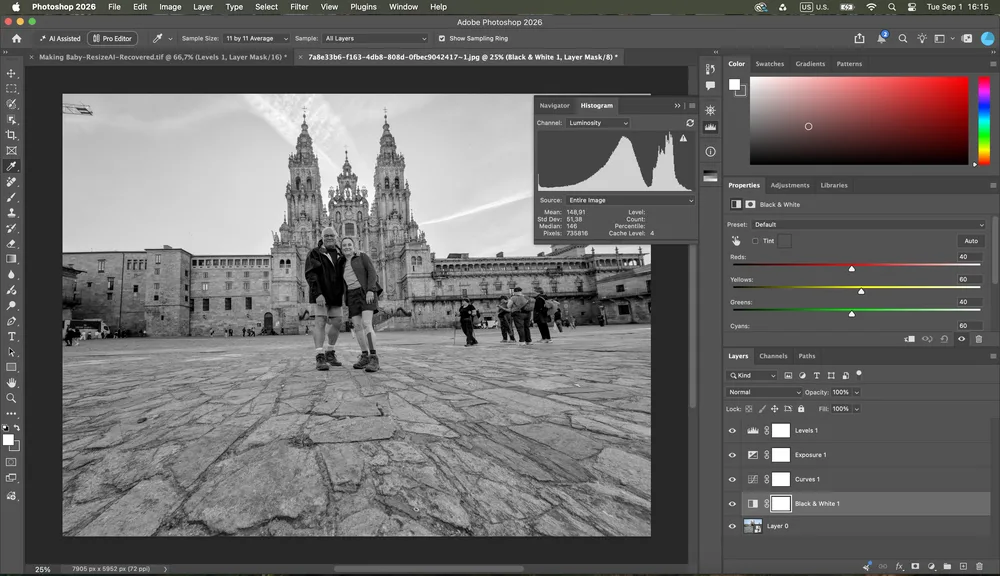Hide the Levels 1 layer
This screenshot has width=1000, height=576.
coord(732,431)
